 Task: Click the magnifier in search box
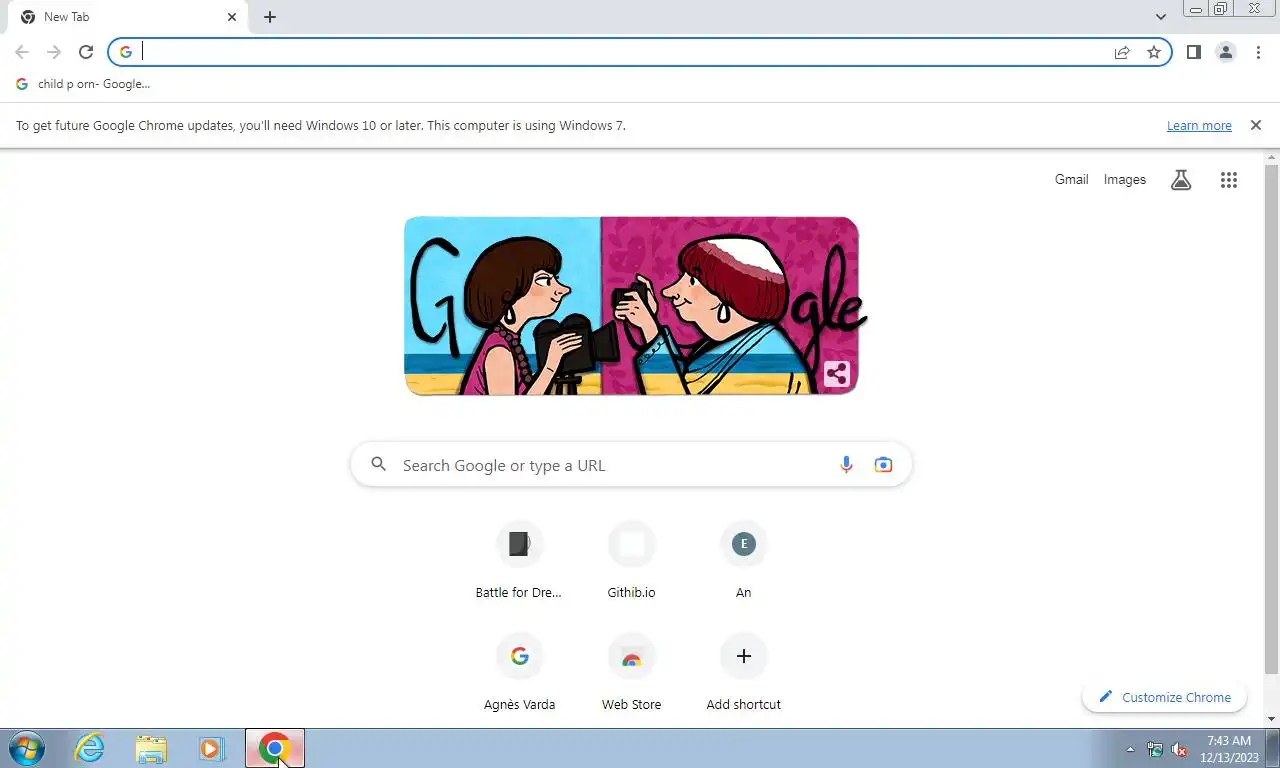click(x=378, y=464)
